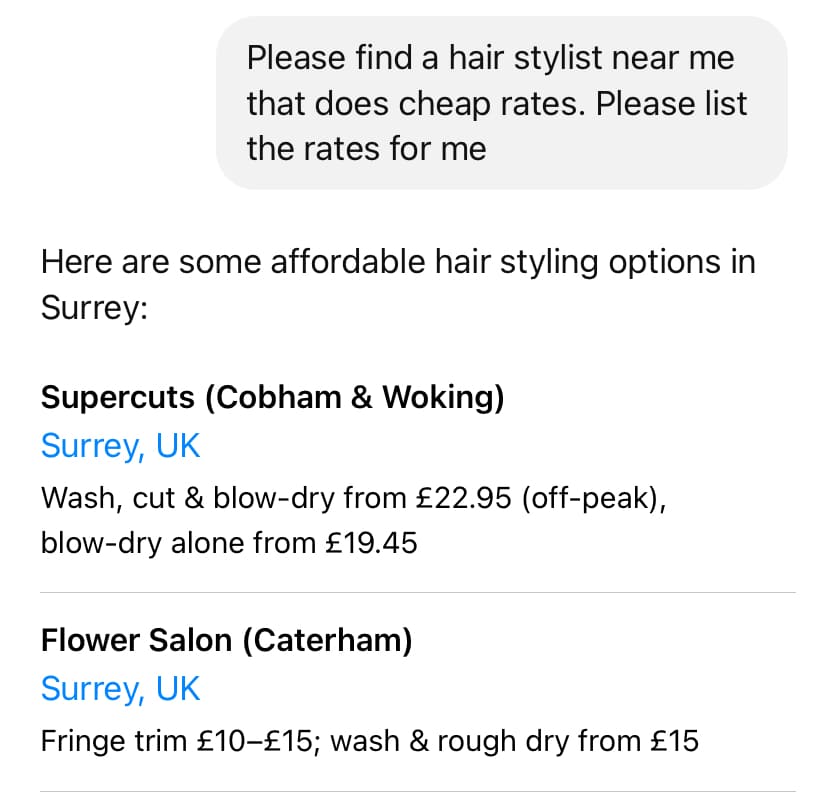Click 'the rates for me' line in the bubble
Viewport: 828px width, 793px height.
click(366, 149)
